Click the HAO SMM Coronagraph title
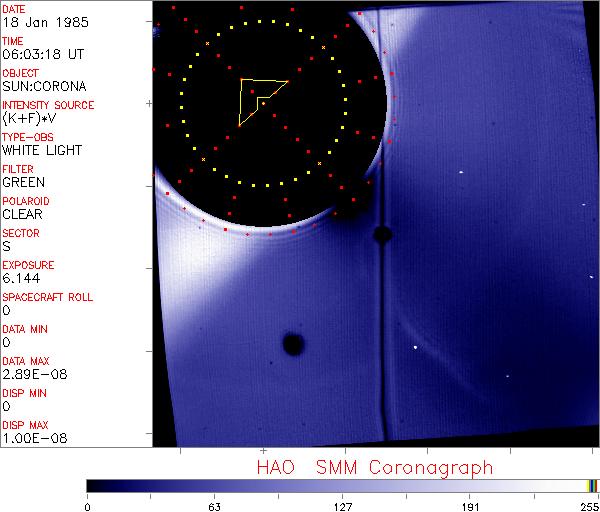600x512 pixels. click(375, 467)
